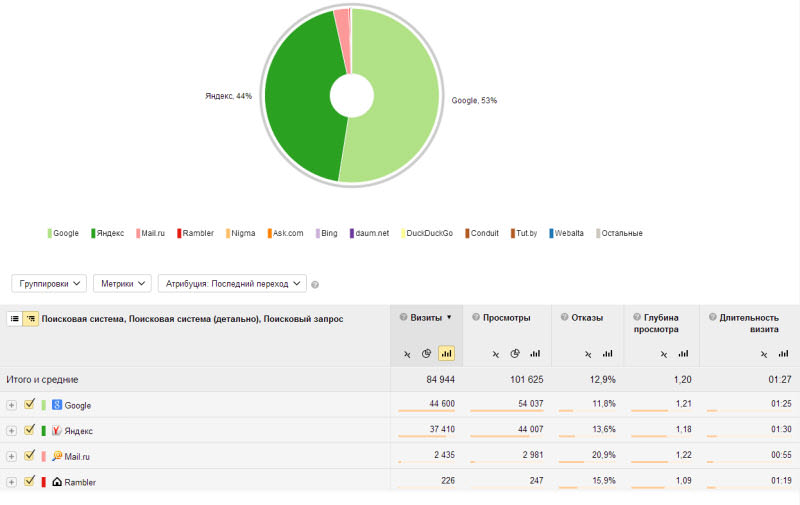Uncheck the Яндекс row checkbox
The image size is (800, 505).
point(29,430)
